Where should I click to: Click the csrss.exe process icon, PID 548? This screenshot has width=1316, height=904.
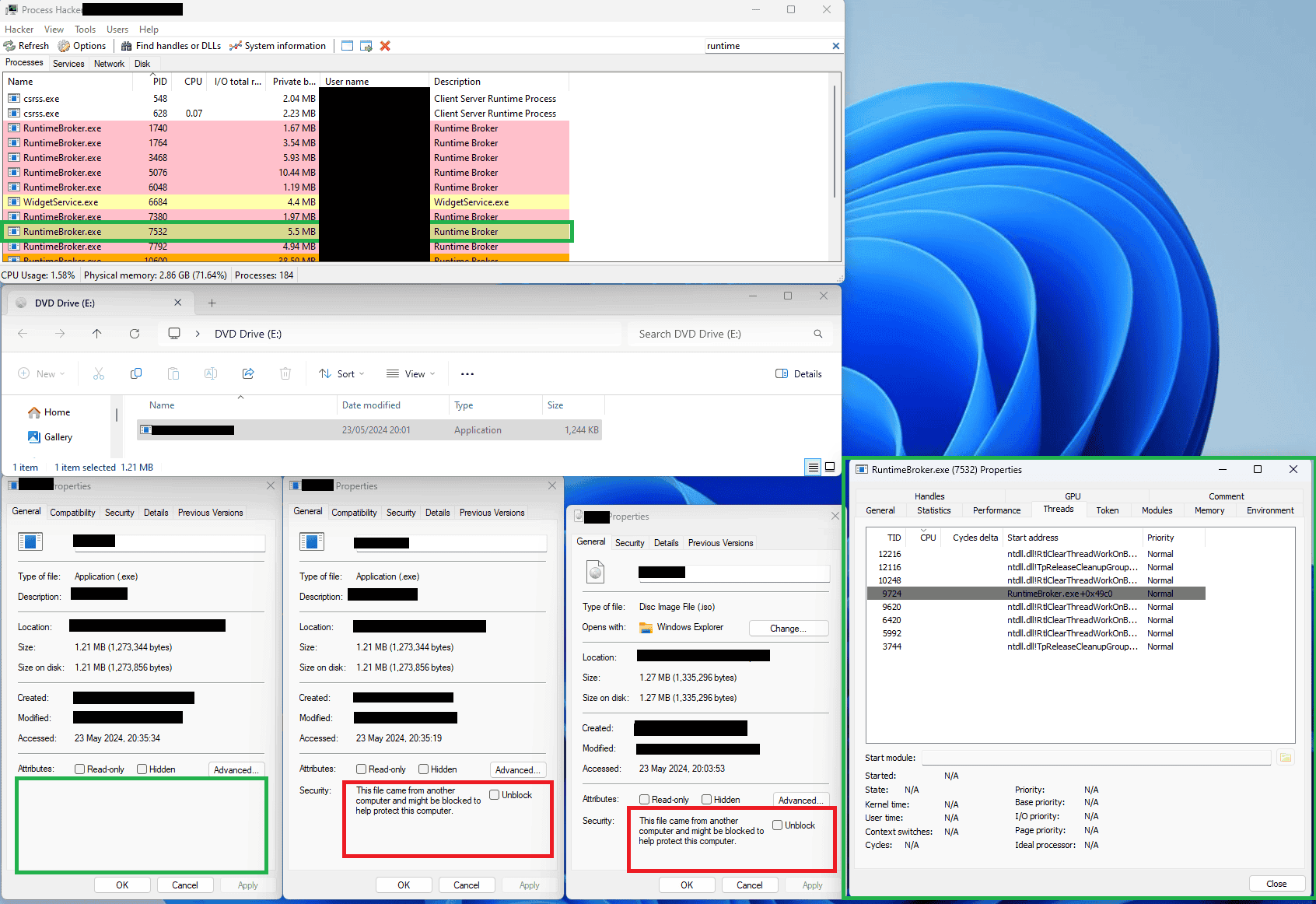coord(14,99)
